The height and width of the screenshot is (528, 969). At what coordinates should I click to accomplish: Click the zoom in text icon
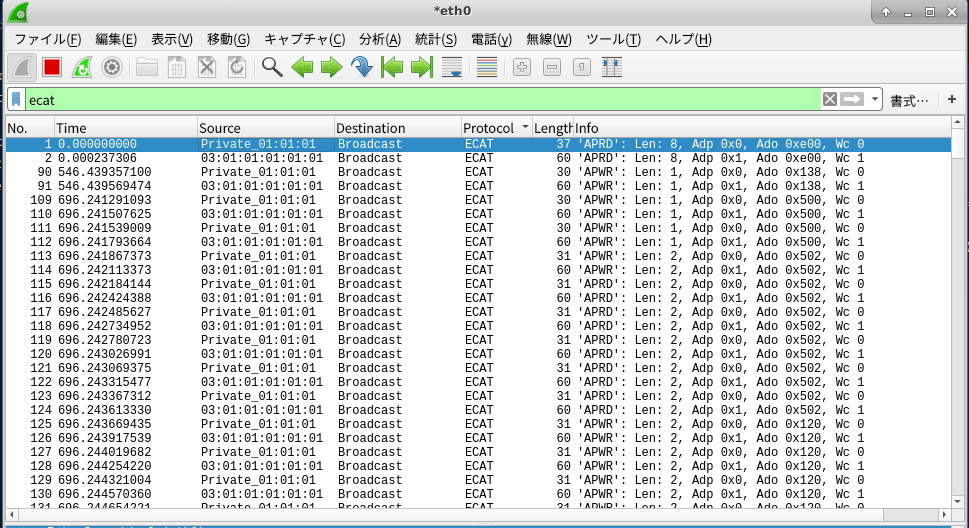[522, 67]
